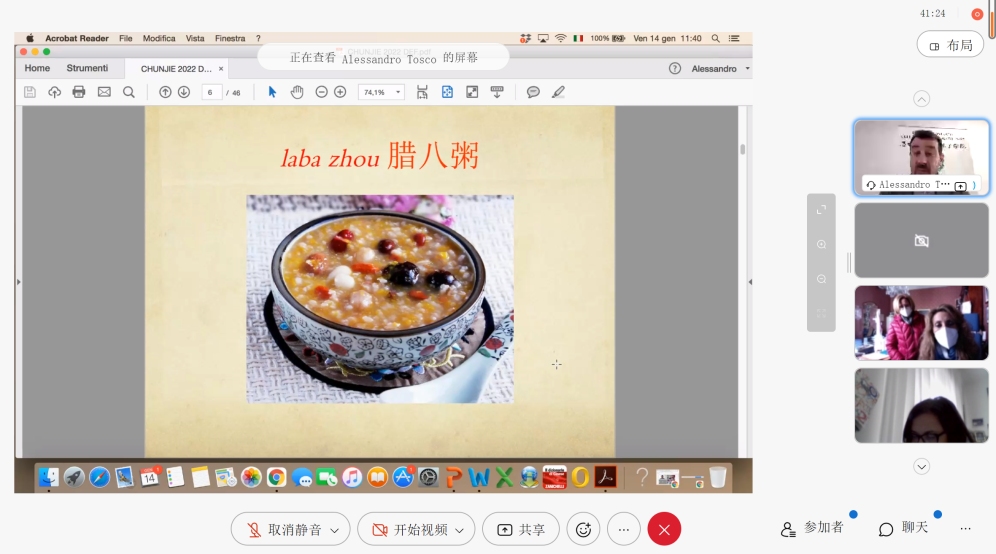Open audio options arrow next to 取消静音

(335, 530)
